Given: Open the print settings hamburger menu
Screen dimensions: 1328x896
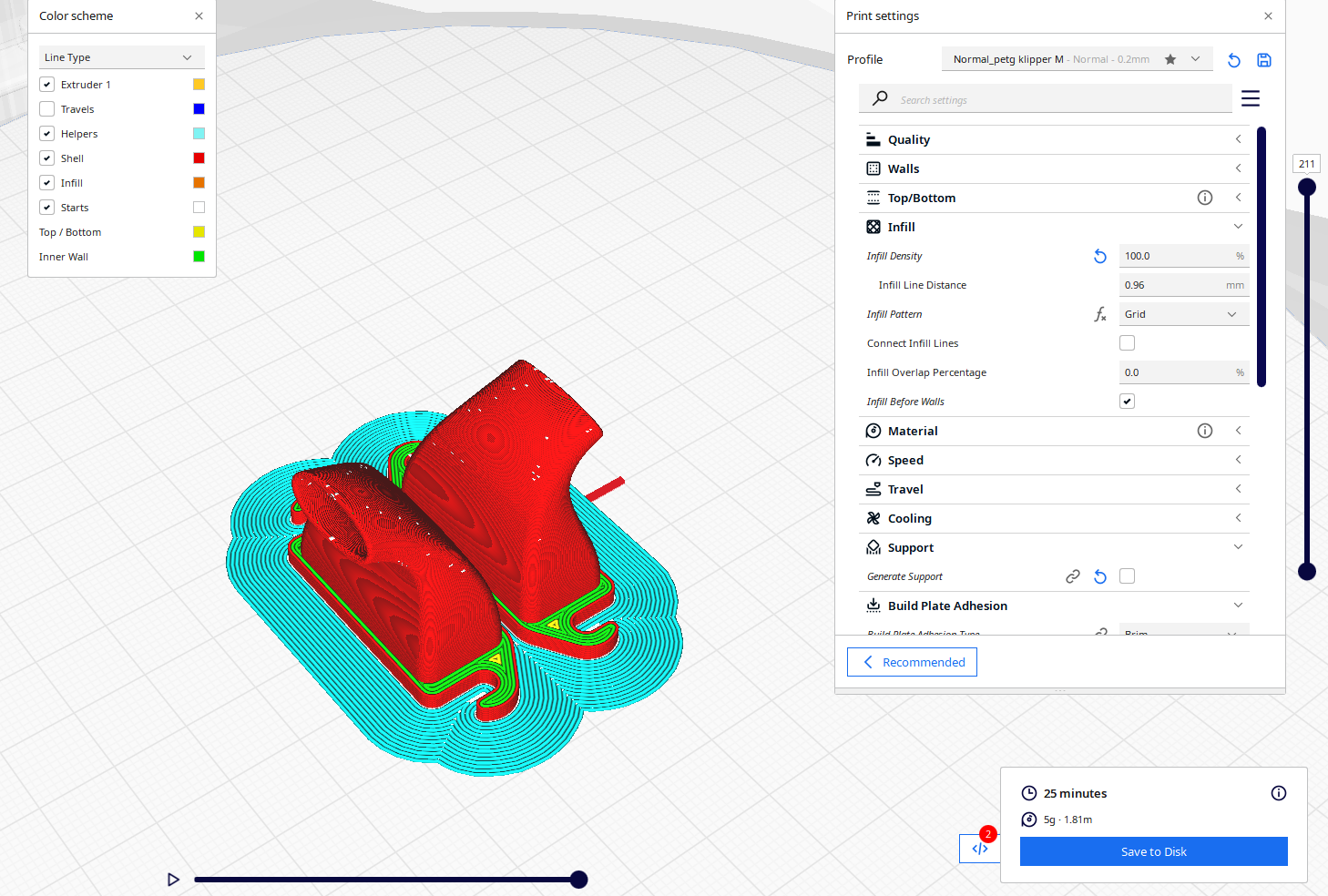Looking at the screenshot, I should pos(1251,98).
